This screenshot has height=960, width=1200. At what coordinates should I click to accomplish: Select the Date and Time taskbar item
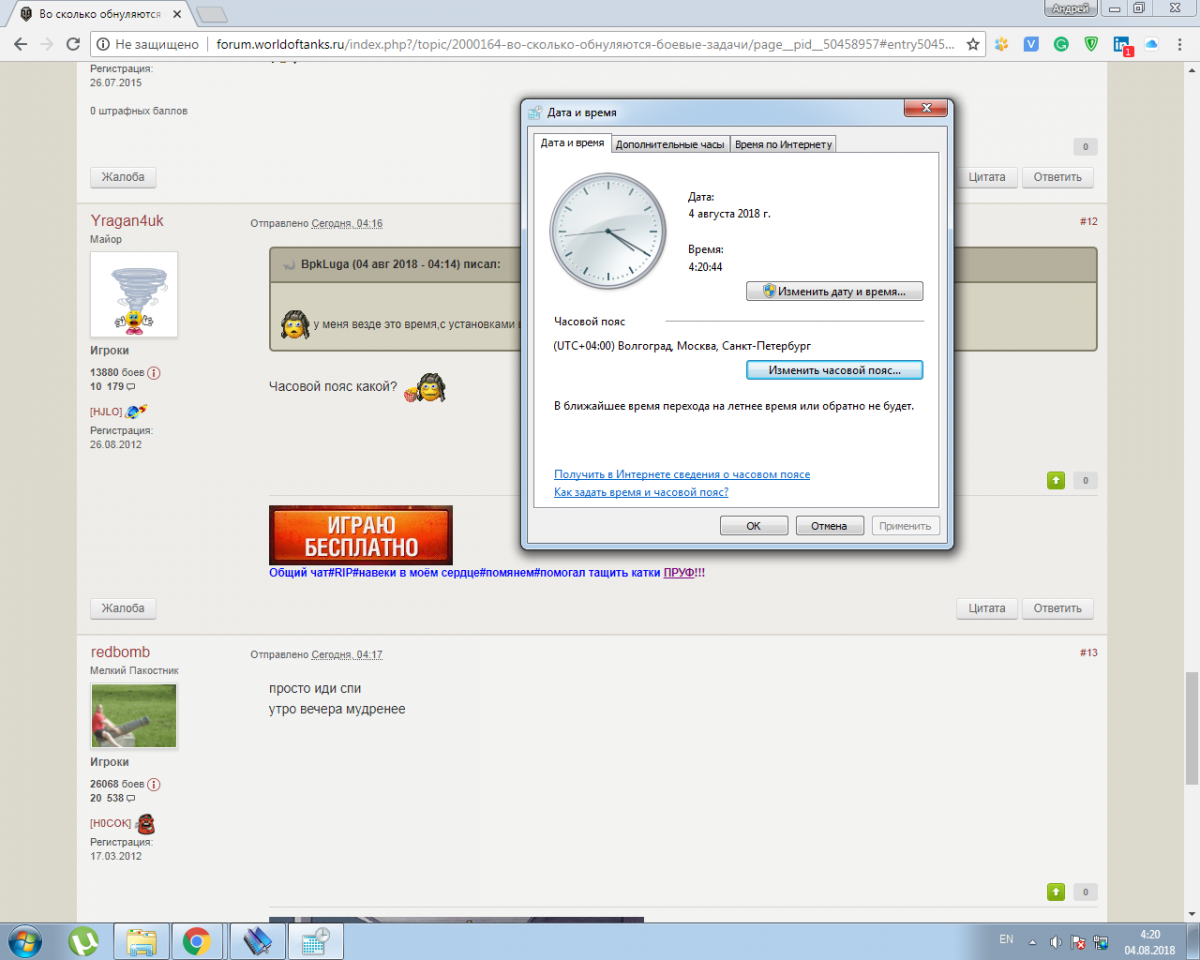[x=316, y=941]
